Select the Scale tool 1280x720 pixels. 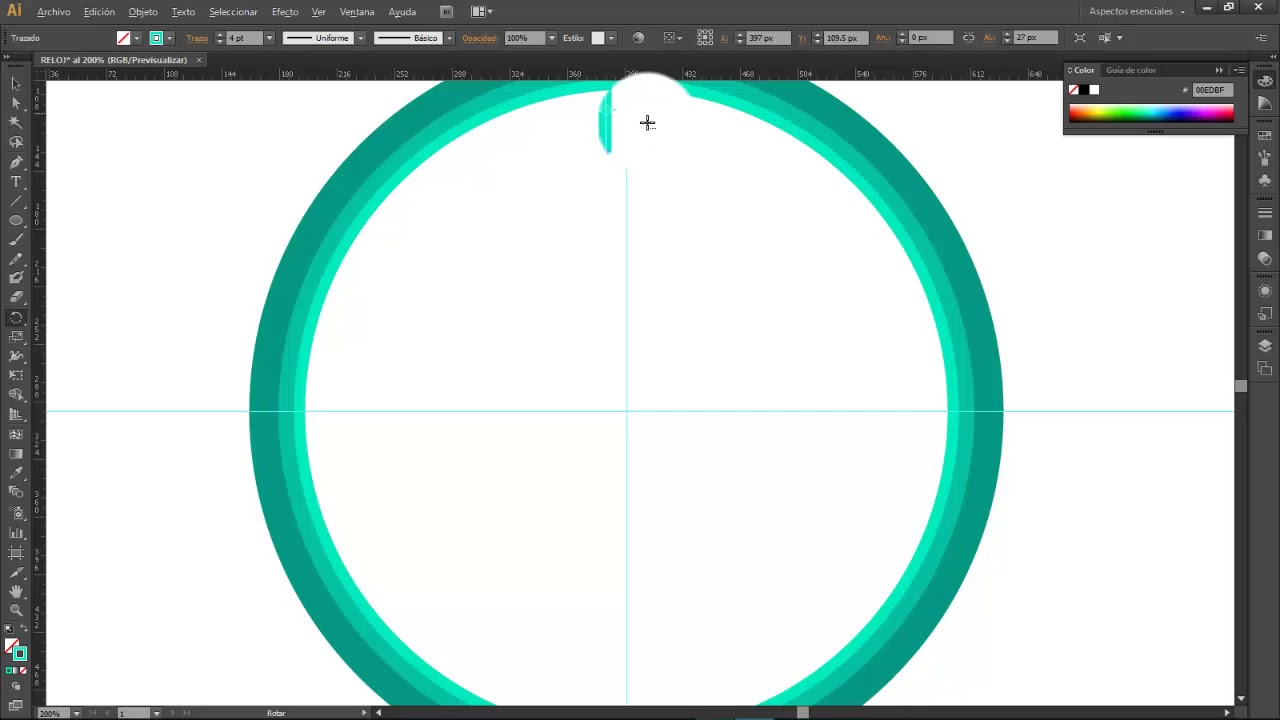coord(16,337)
